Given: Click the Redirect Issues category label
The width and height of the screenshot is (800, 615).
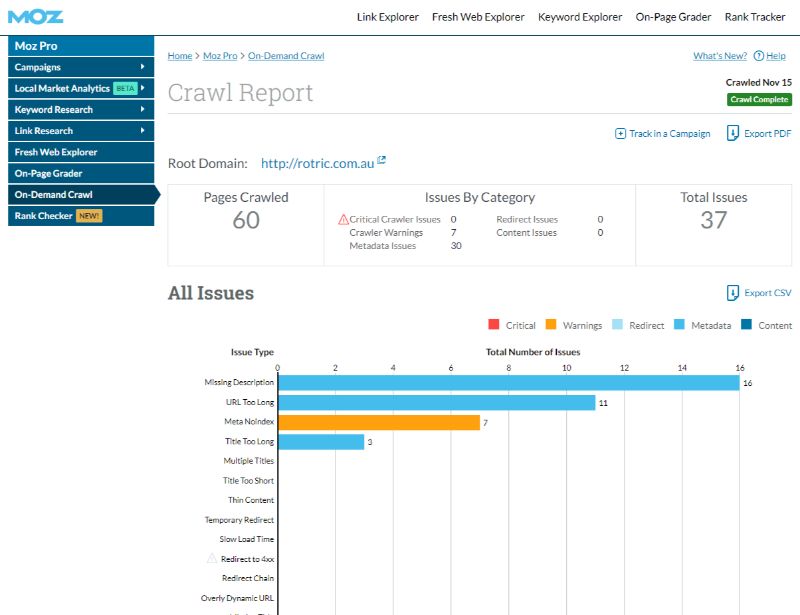Looking at the screenshot, I should [x=527, y=219].
